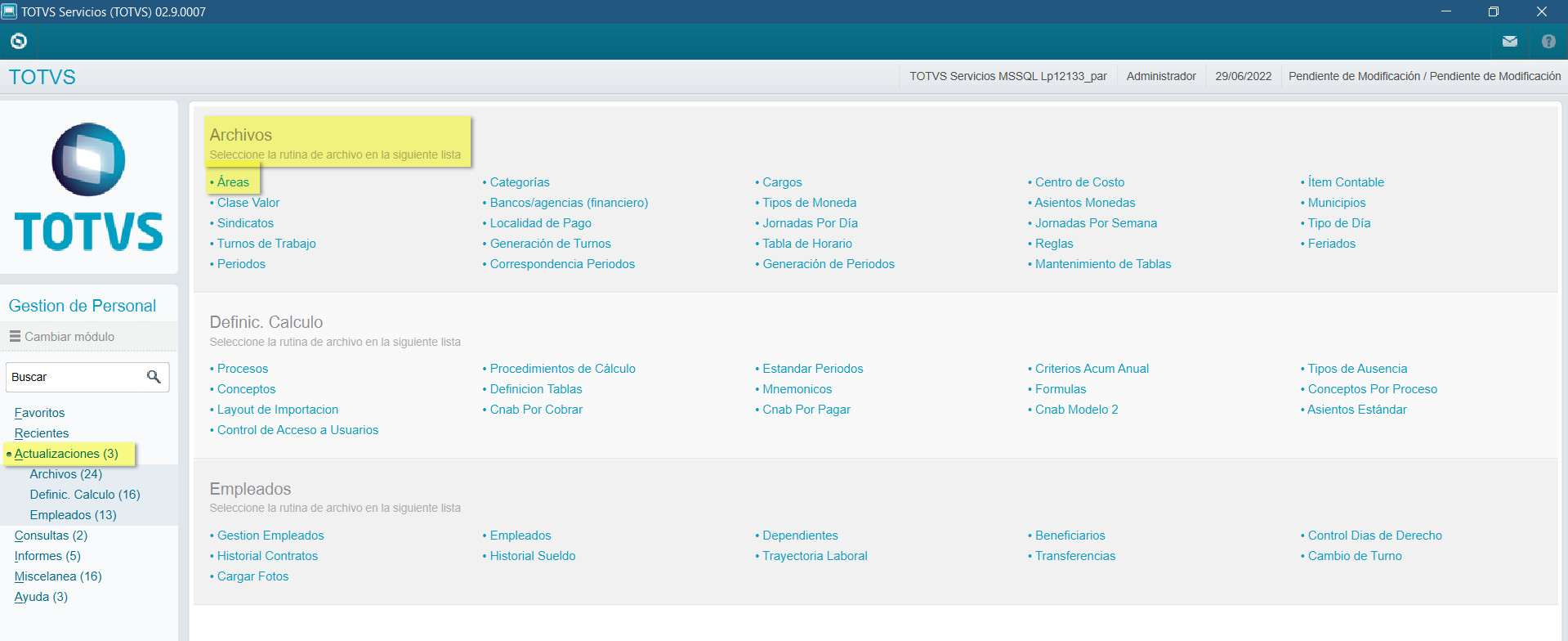Open Jornadas Por Semana
1568x641 pixels.
pyautogui.click(x=1096, y=223)
